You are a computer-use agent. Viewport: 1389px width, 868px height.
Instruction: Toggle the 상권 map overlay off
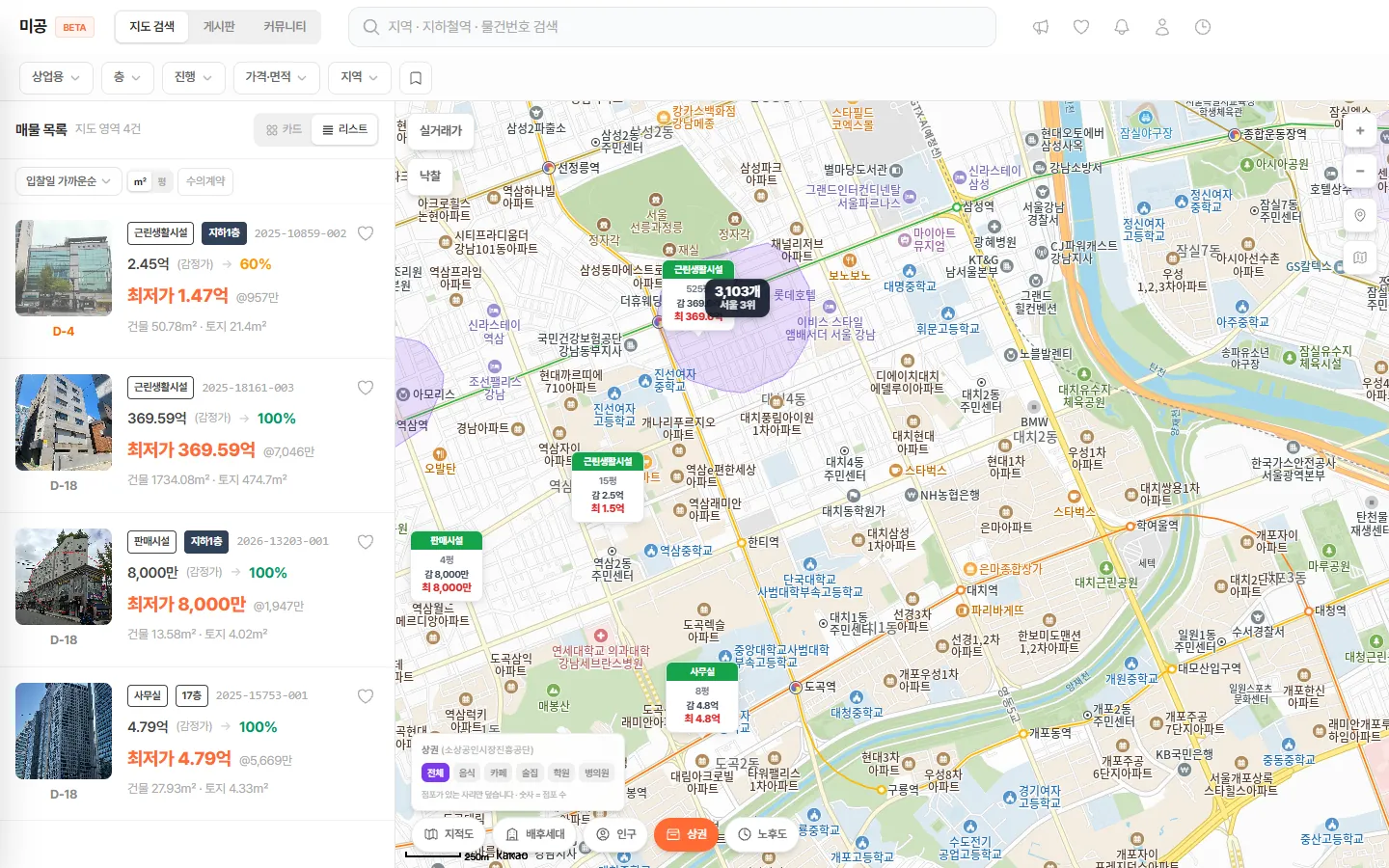click(x=687, y=834)
